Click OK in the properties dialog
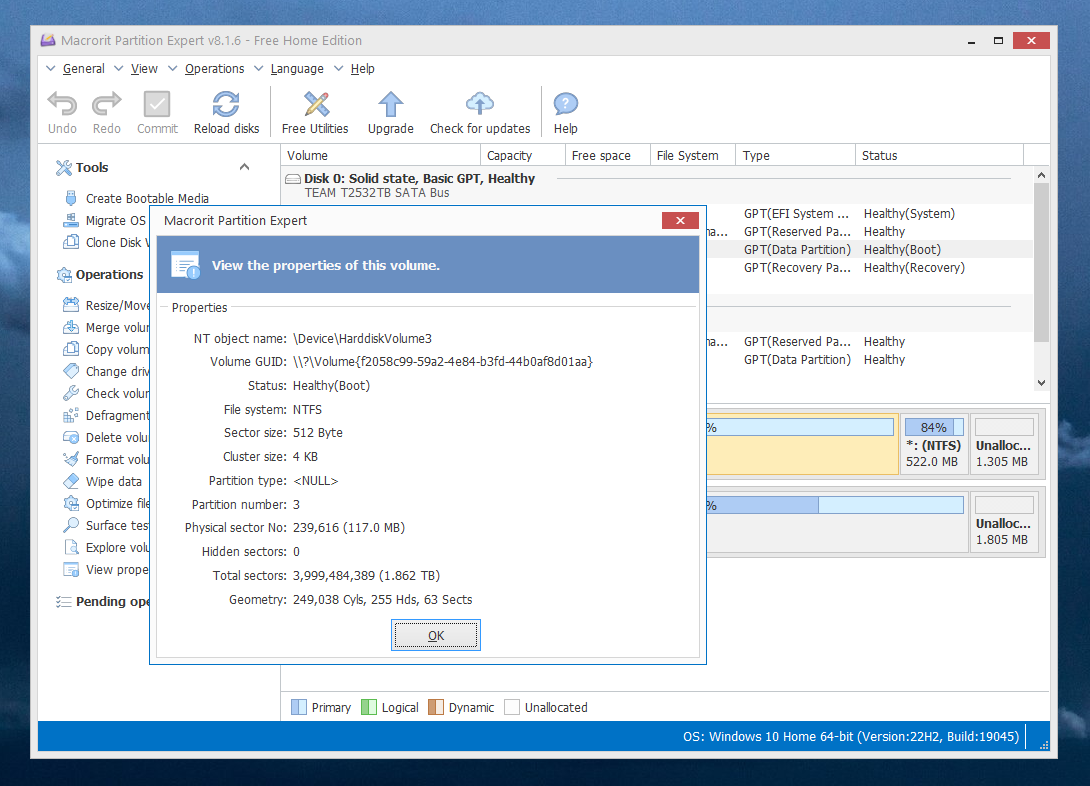The image size is (1090, 786). pos(436,635)
